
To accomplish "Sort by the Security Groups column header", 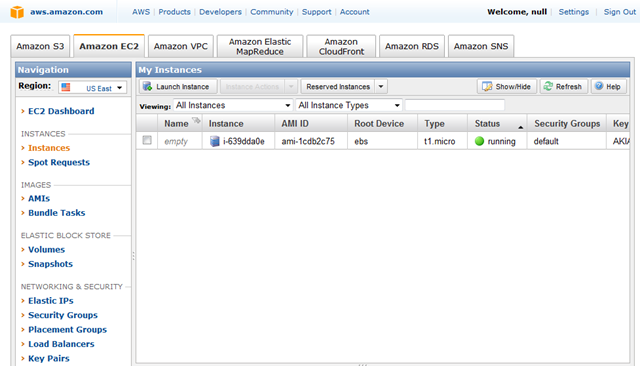I will click(x=567, y=124).
